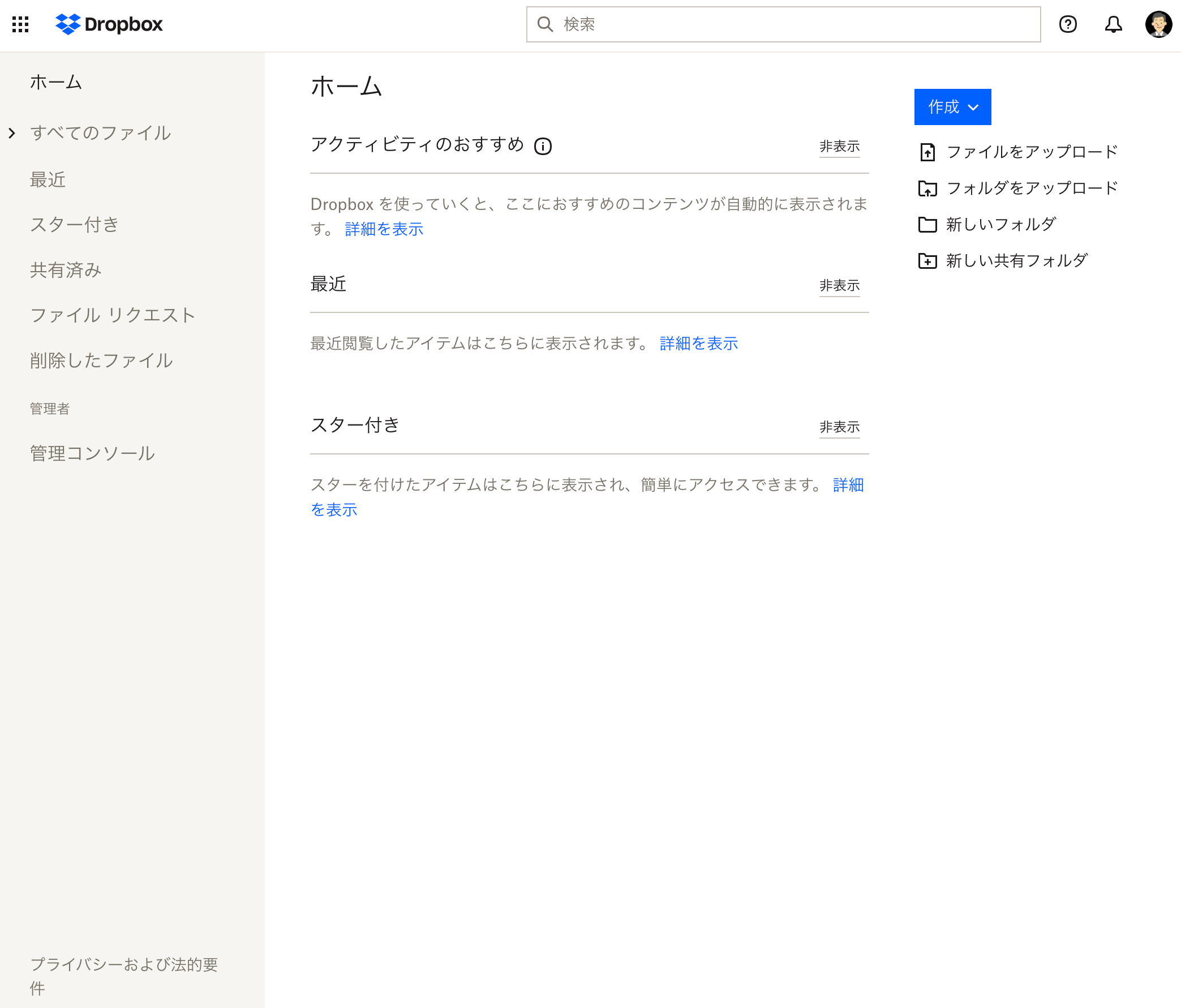
Task: Open プライバシーおよび法的要件 link
Action: (124, 976)
